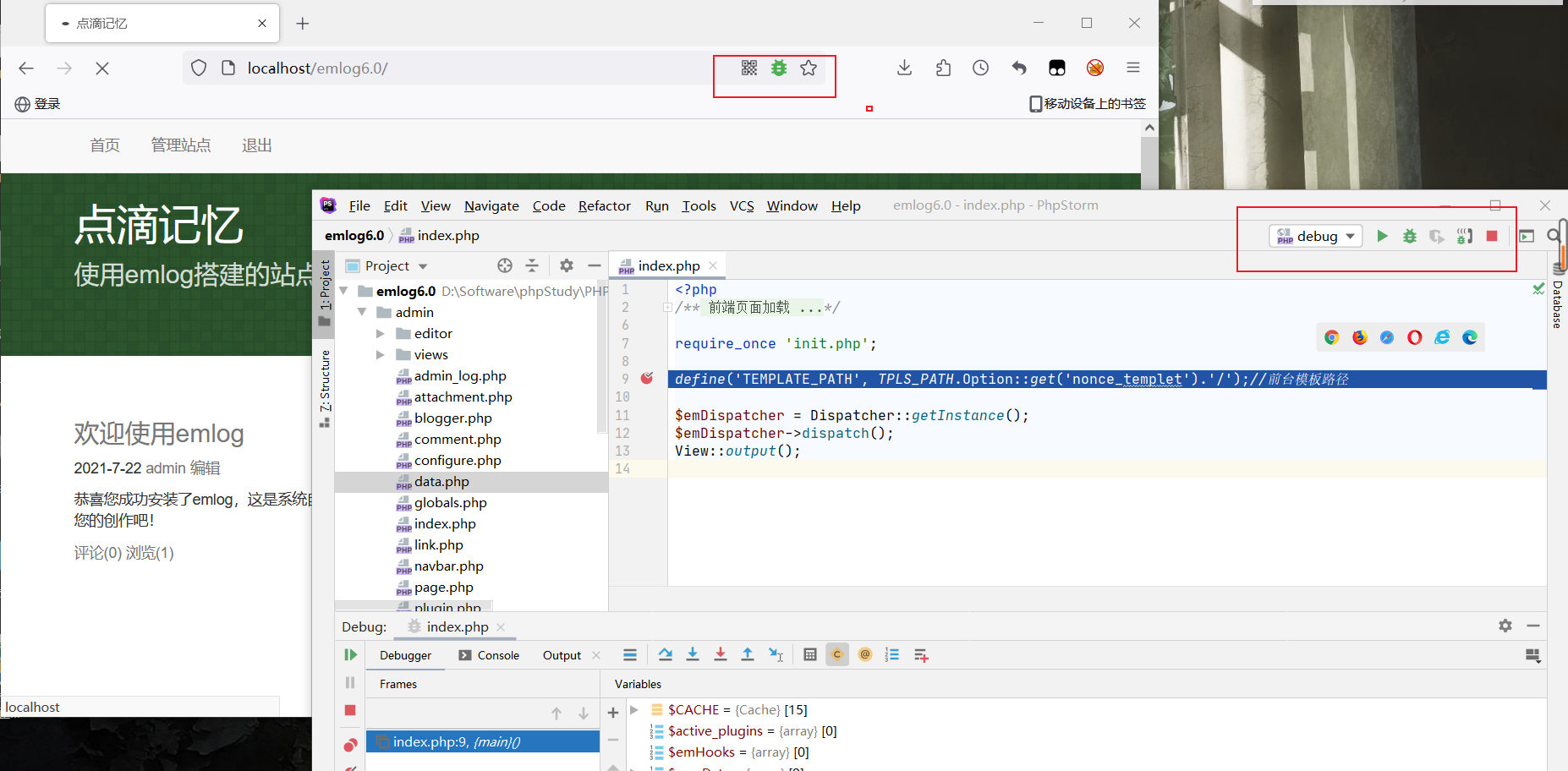The image size is (1568, 771).
Task: Open file in Edge browser icon
Action: [x=1470, y=337]
